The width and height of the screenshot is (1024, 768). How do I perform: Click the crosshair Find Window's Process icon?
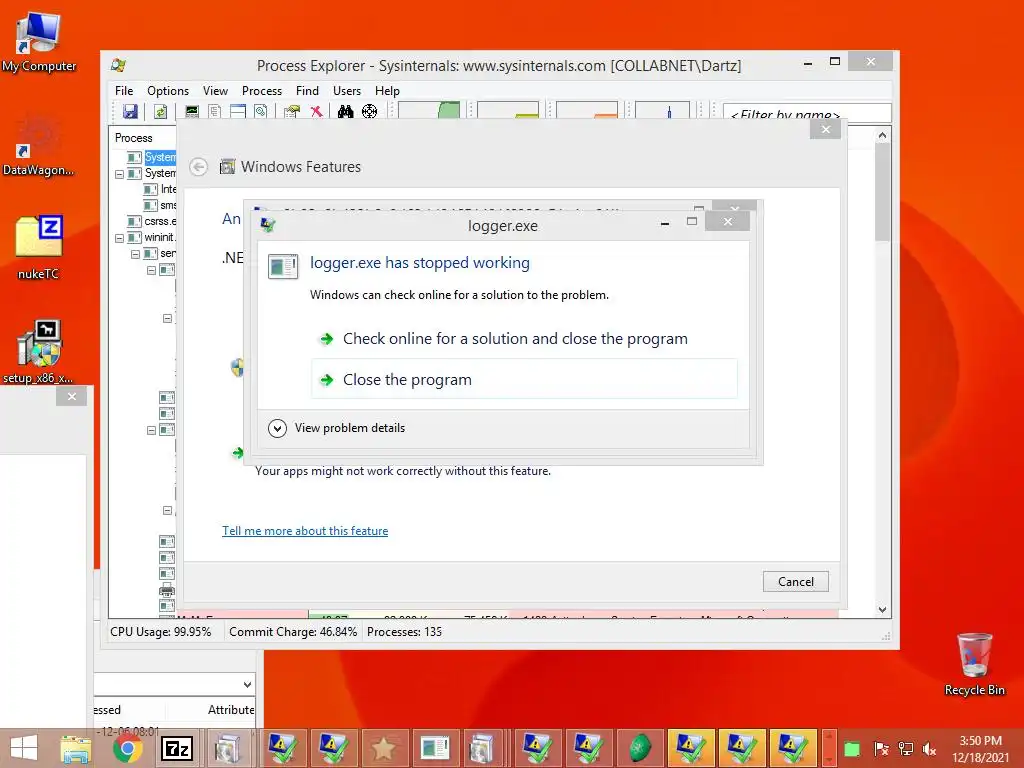(370, 111)
